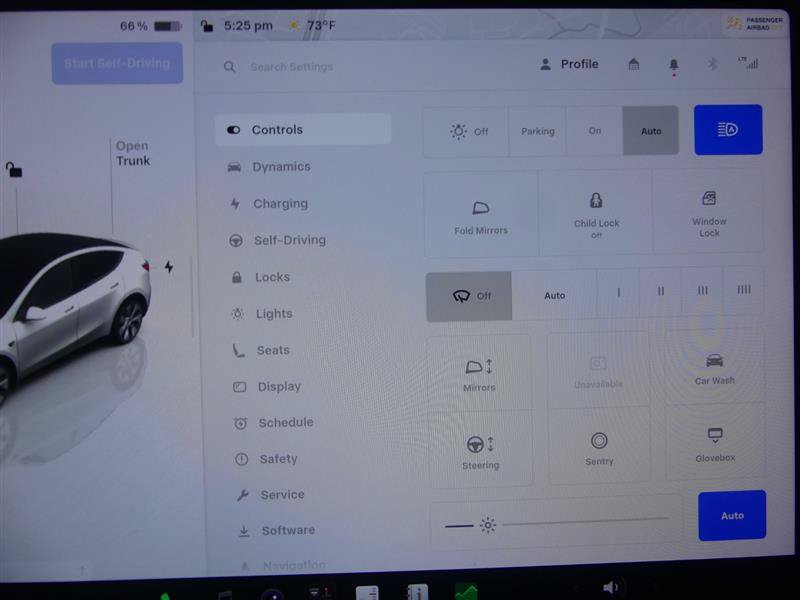Set wipers to speed I
800x600 pixels.
pyautogui.click(x=618, y=292)
